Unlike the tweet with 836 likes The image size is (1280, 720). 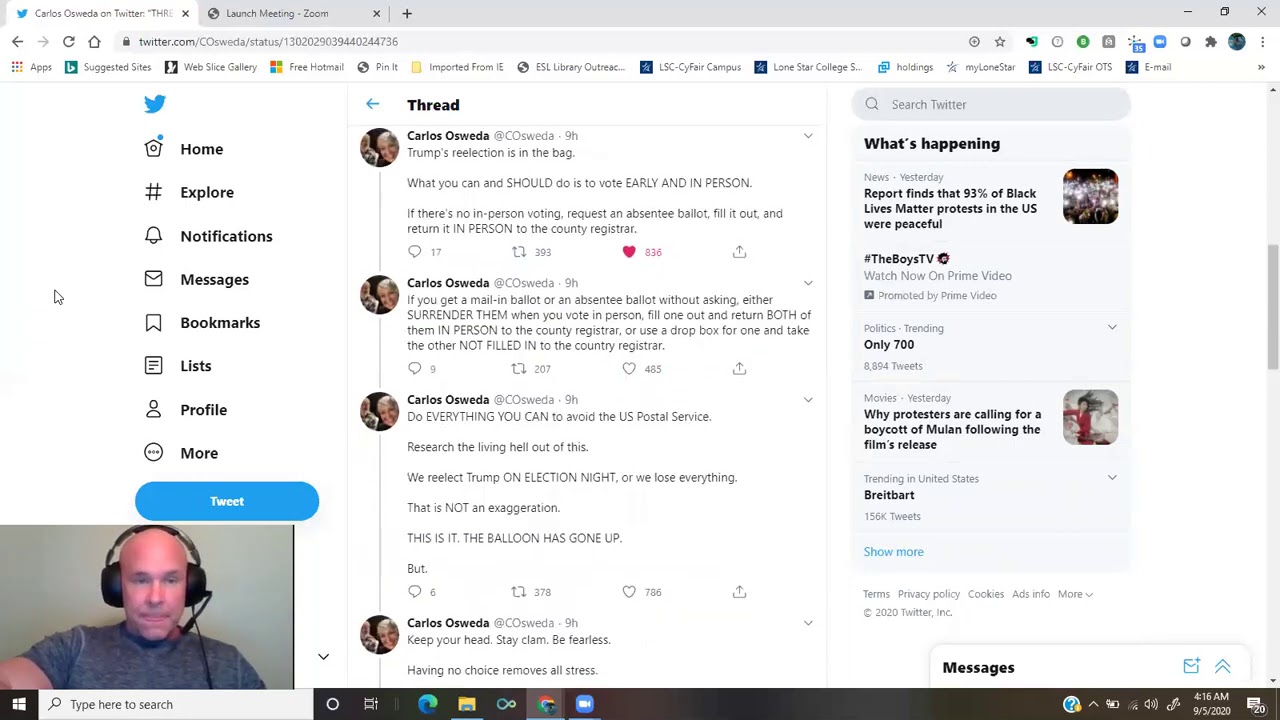[629, 252]
